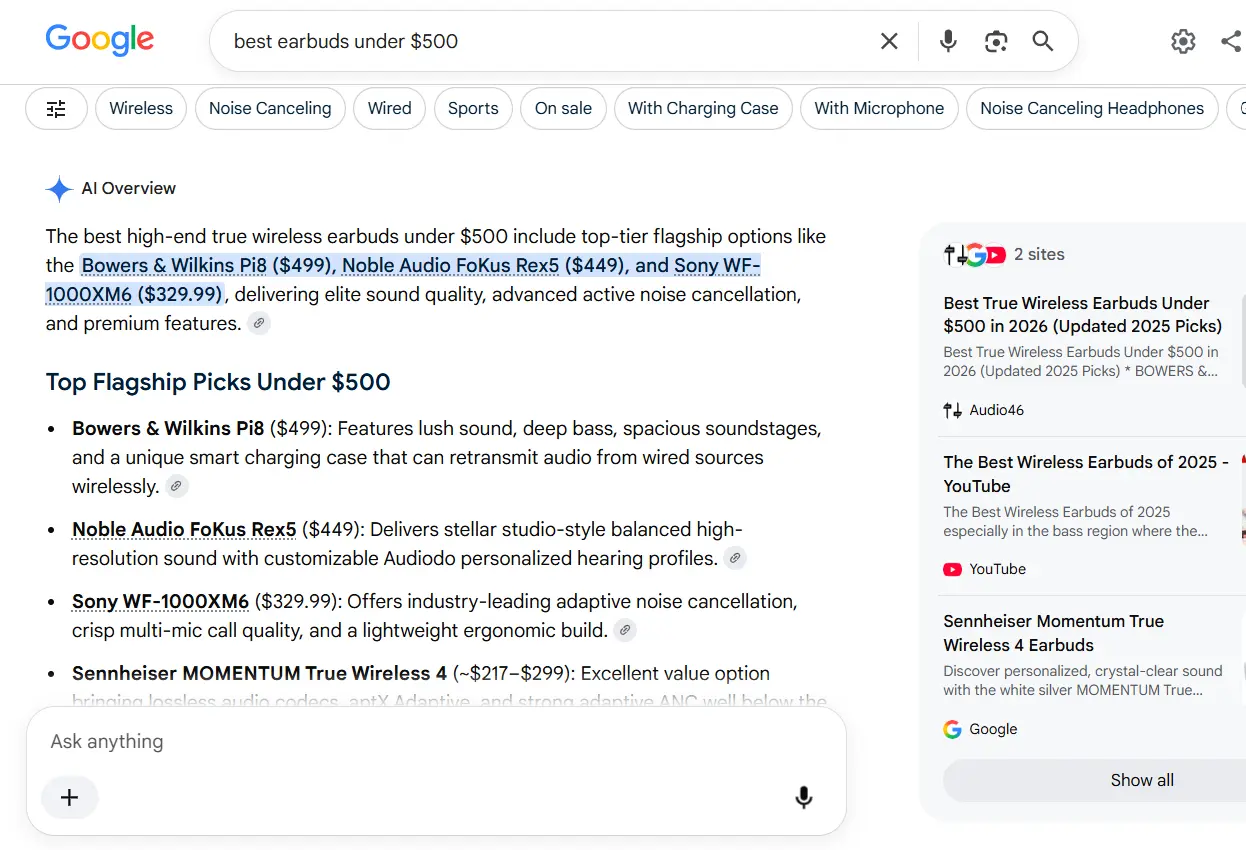Select the Noise Canceling Headphones filter chip

(1092, 109)
